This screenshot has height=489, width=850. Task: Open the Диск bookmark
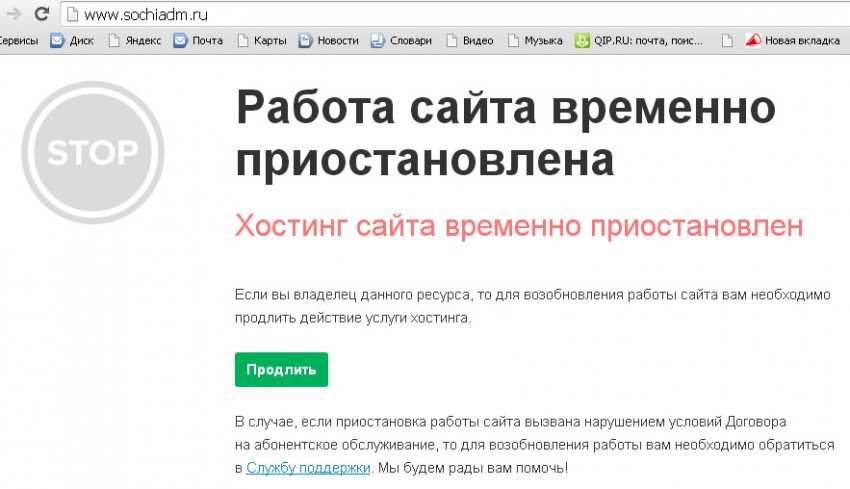73,41
